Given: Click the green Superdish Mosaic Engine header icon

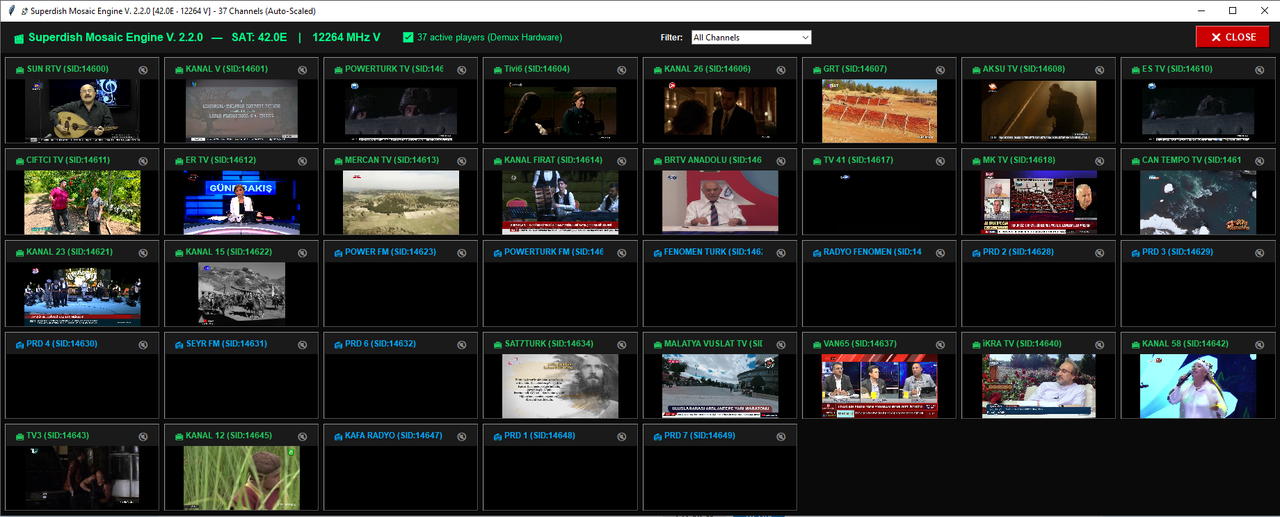Looking at the screenshot, I should pyautogui.click(x=18, y=38).
